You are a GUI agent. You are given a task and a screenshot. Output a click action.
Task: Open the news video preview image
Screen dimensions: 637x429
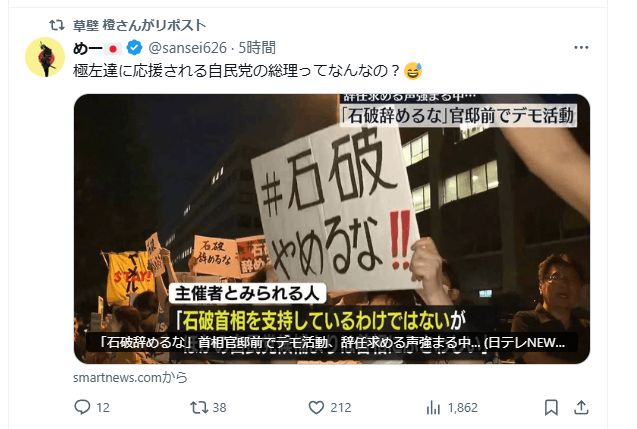pyautogui.click(x=332, y=228)
